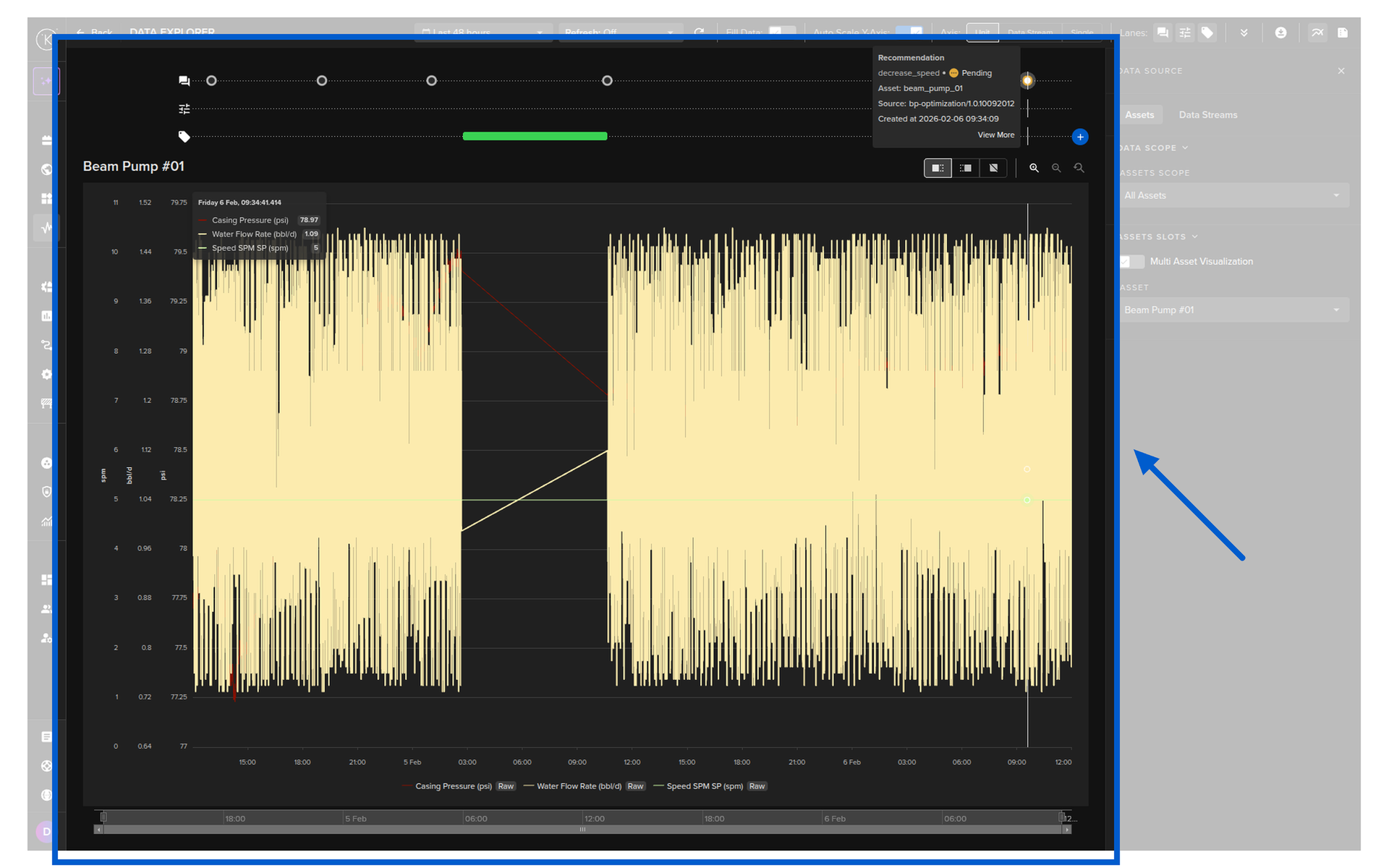1389x868 pixels.
Task: Toggle the Auto Scale Y-Axis switch
Action: 909,31
